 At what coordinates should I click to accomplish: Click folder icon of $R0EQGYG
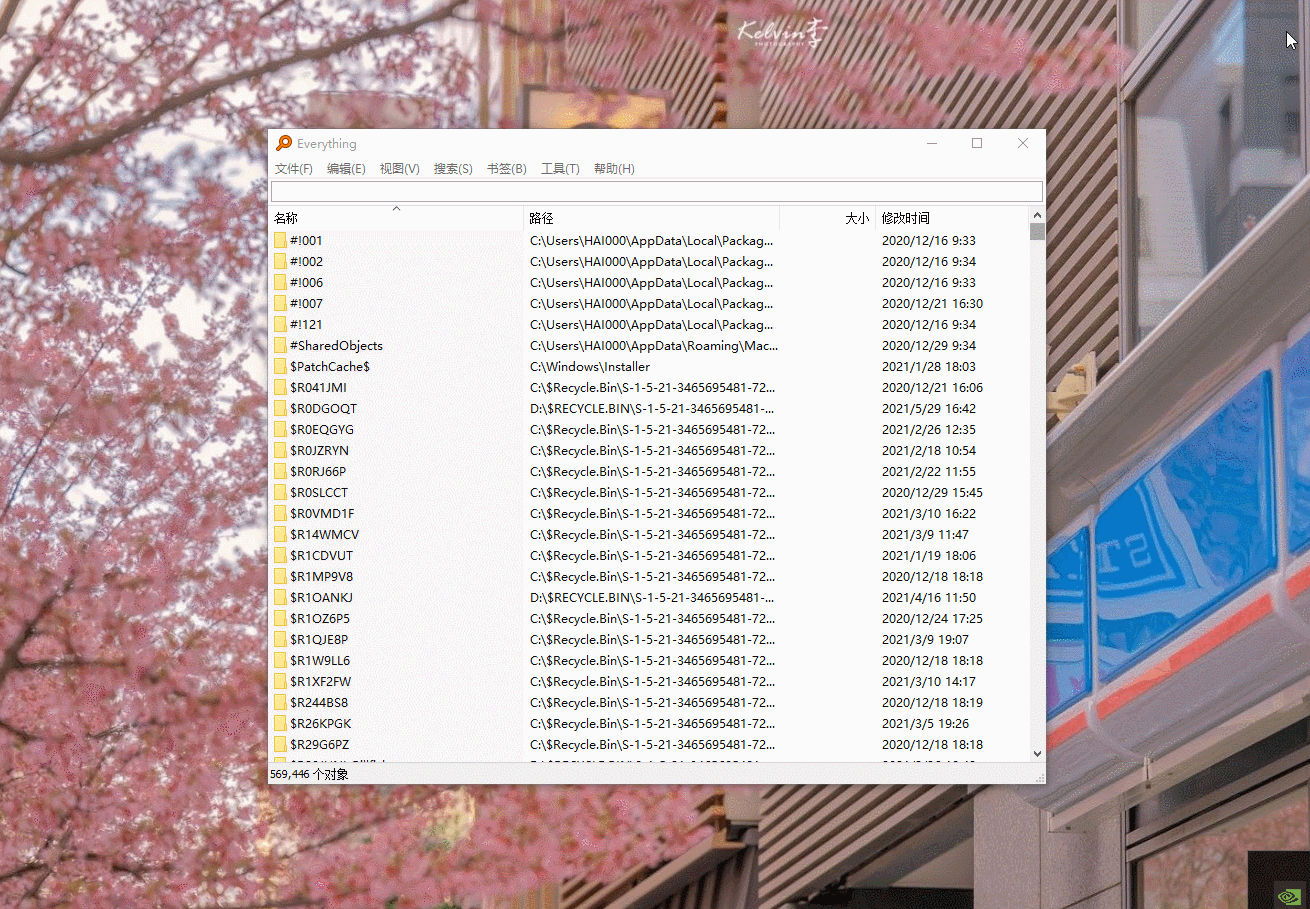click(x=280, y=429)
